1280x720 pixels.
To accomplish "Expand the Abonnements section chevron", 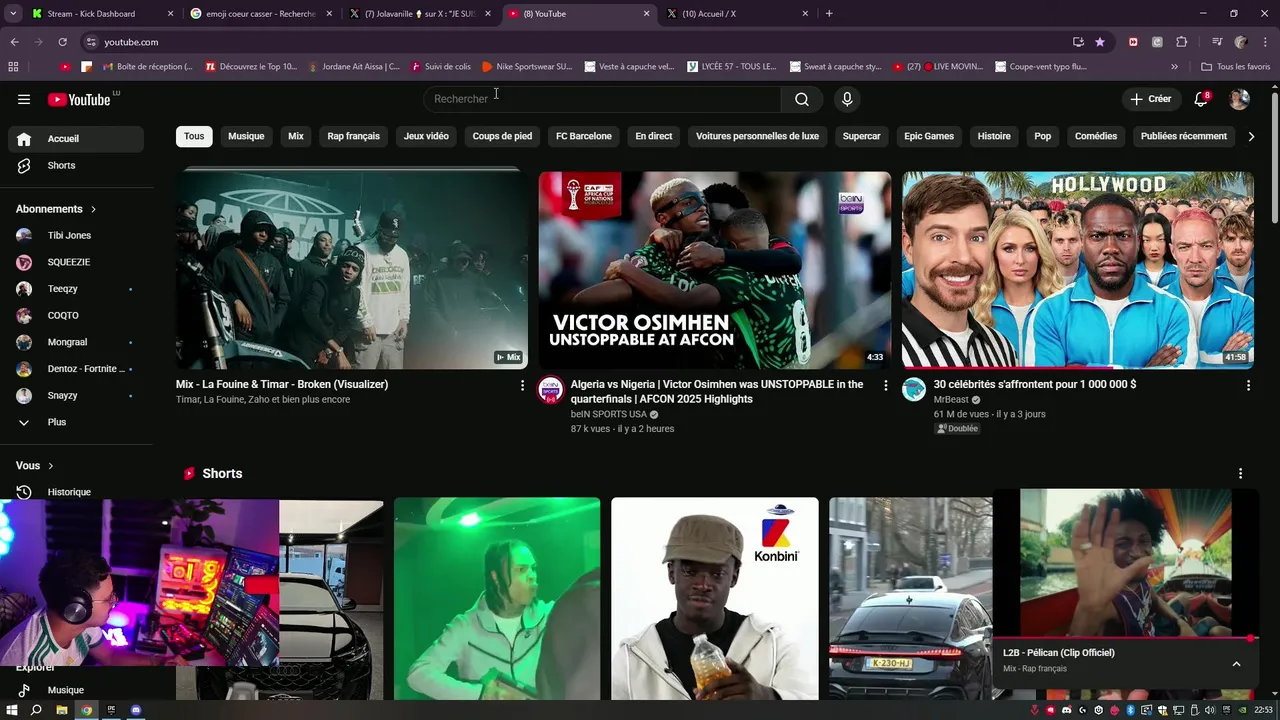I will pyautogui.click(x=93, y=209).
